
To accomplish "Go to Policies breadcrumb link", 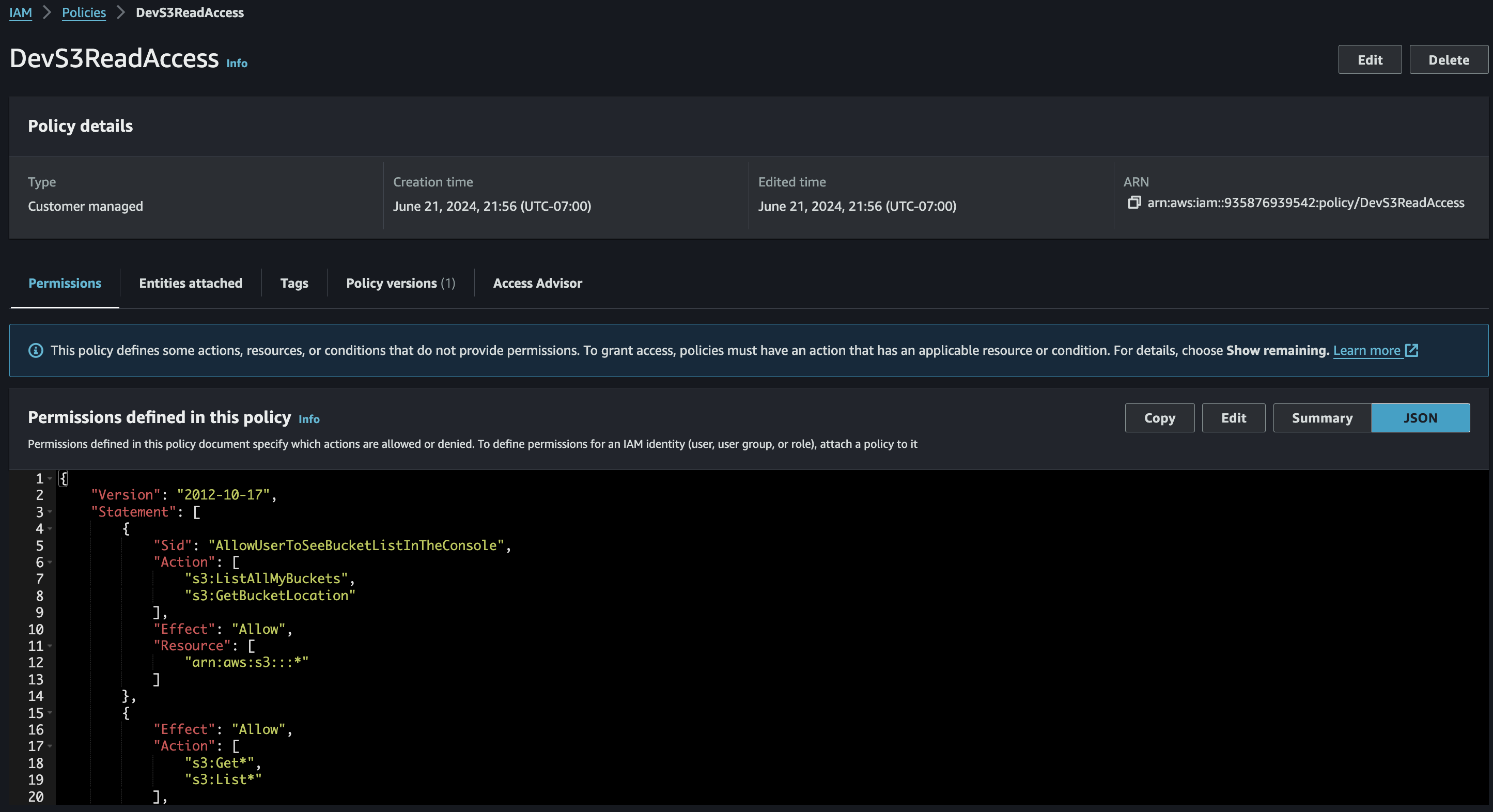I will 84,12.
